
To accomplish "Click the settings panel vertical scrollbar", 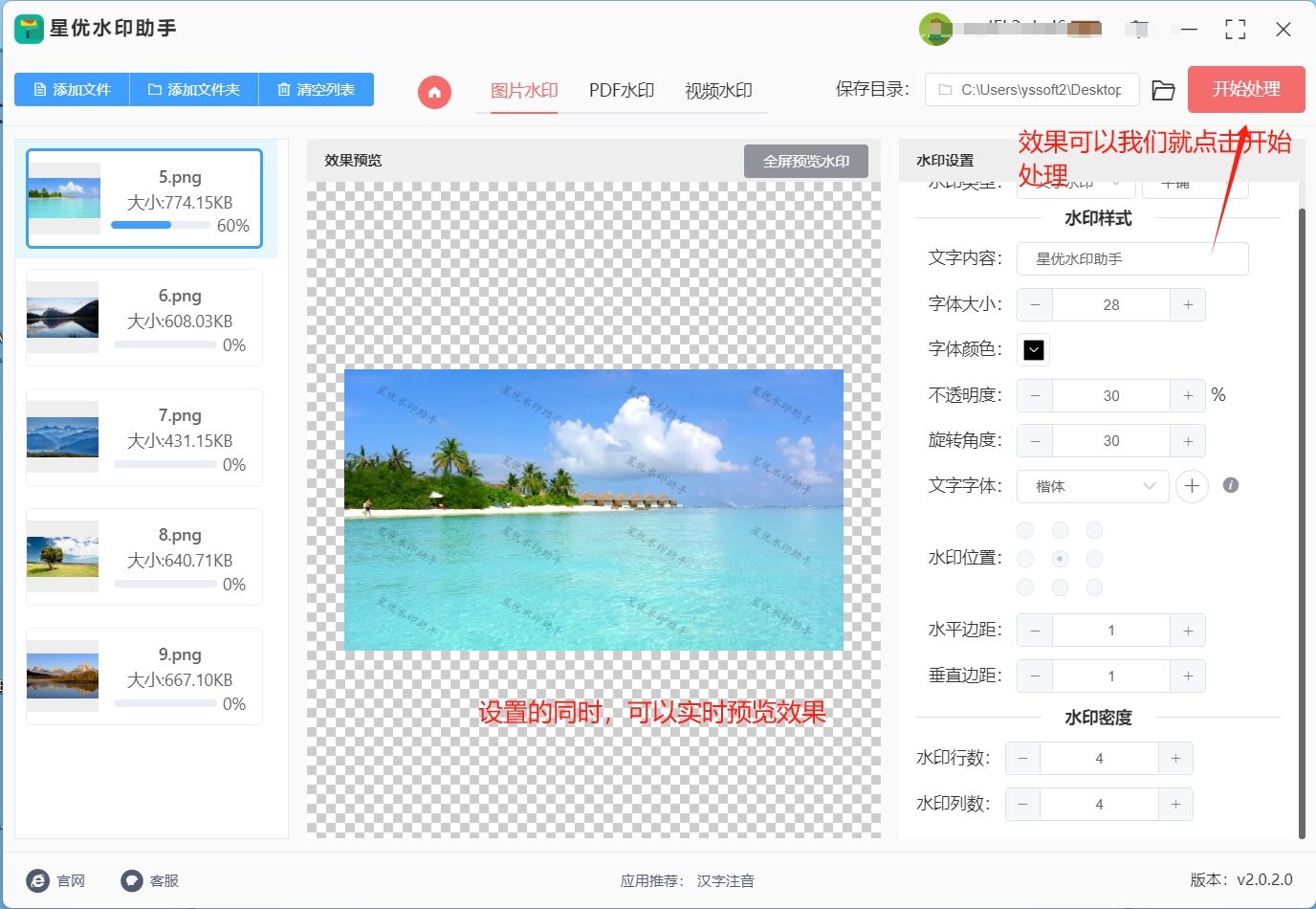I will 1301,521.
